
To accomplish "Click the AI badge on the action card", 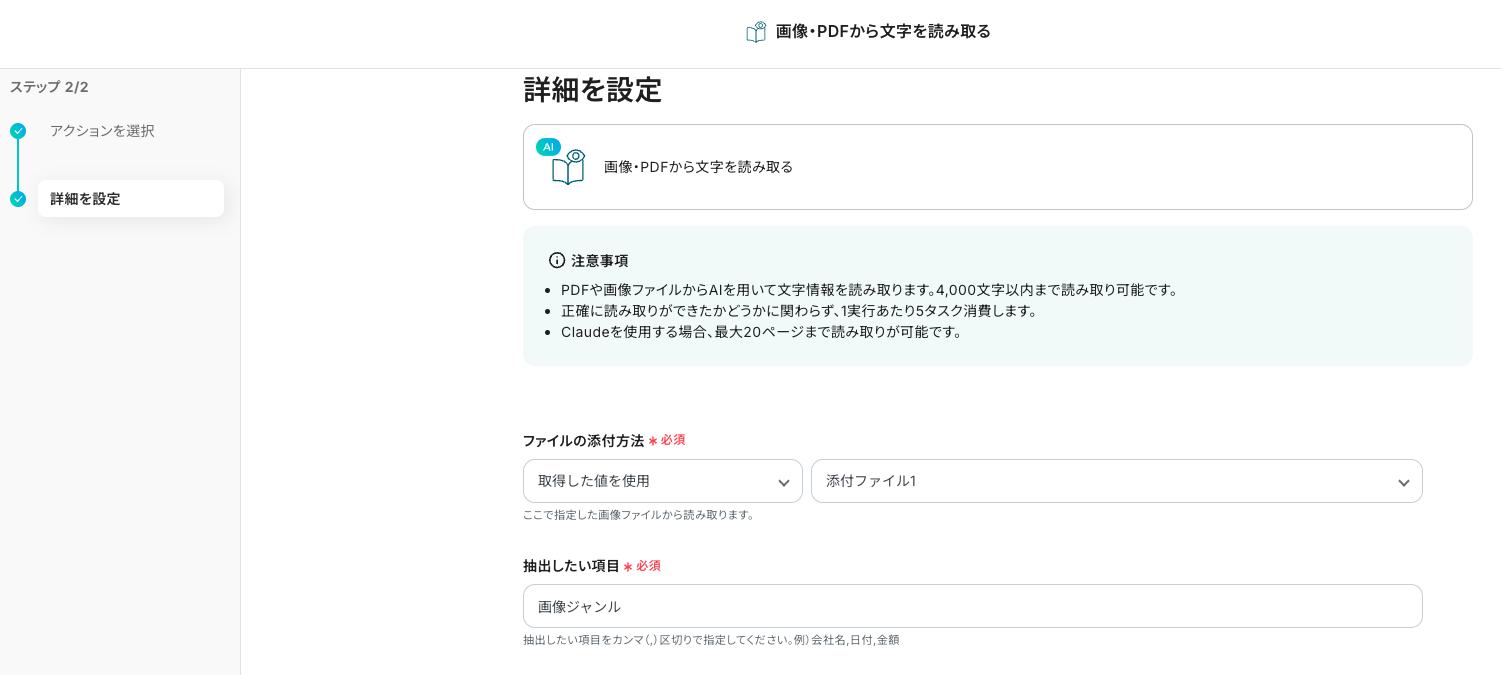I will point(548,147).
